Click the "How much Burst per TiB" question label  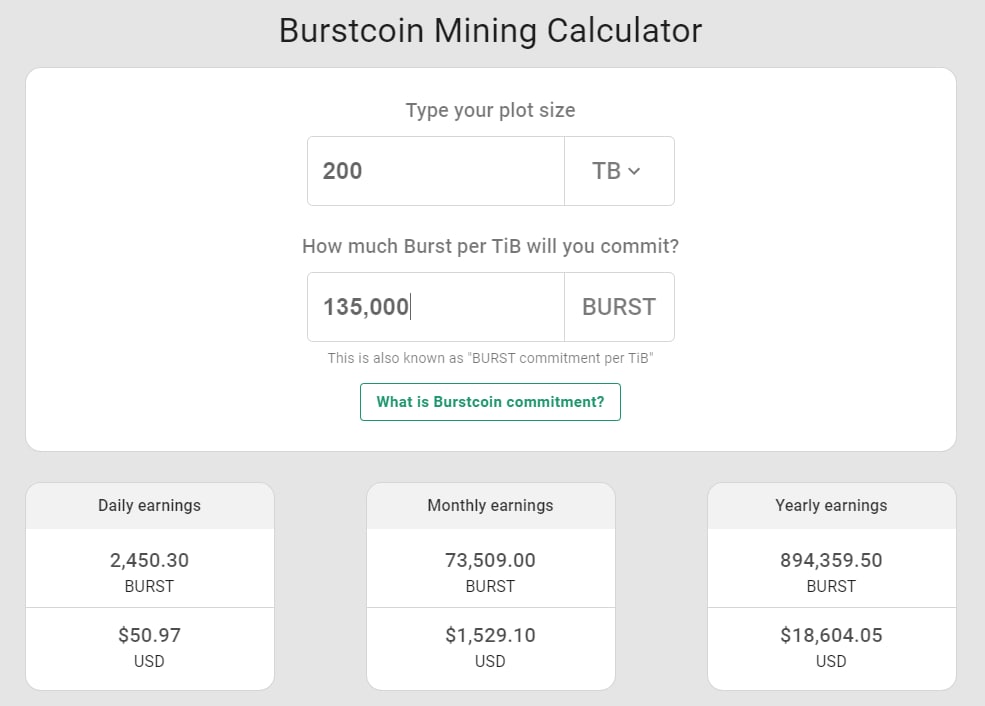click(490, 246)
